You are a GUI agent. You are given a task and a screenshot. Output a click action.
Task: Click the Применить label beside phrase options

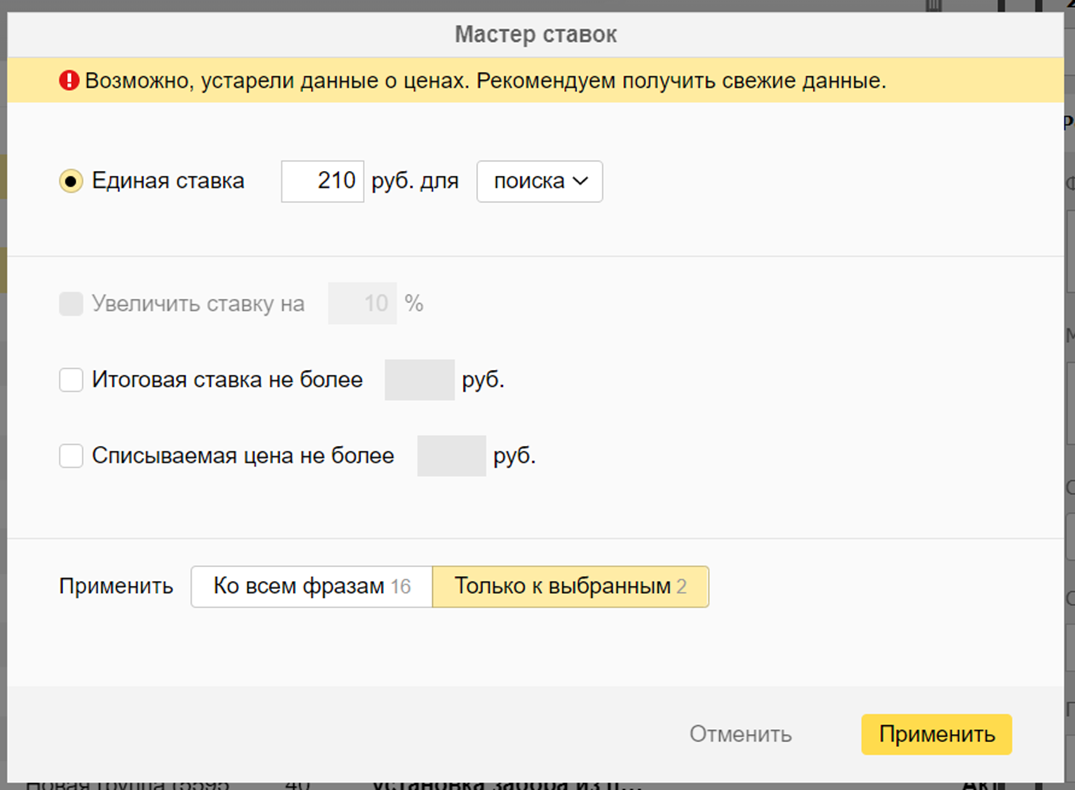(x=116, y=587)
